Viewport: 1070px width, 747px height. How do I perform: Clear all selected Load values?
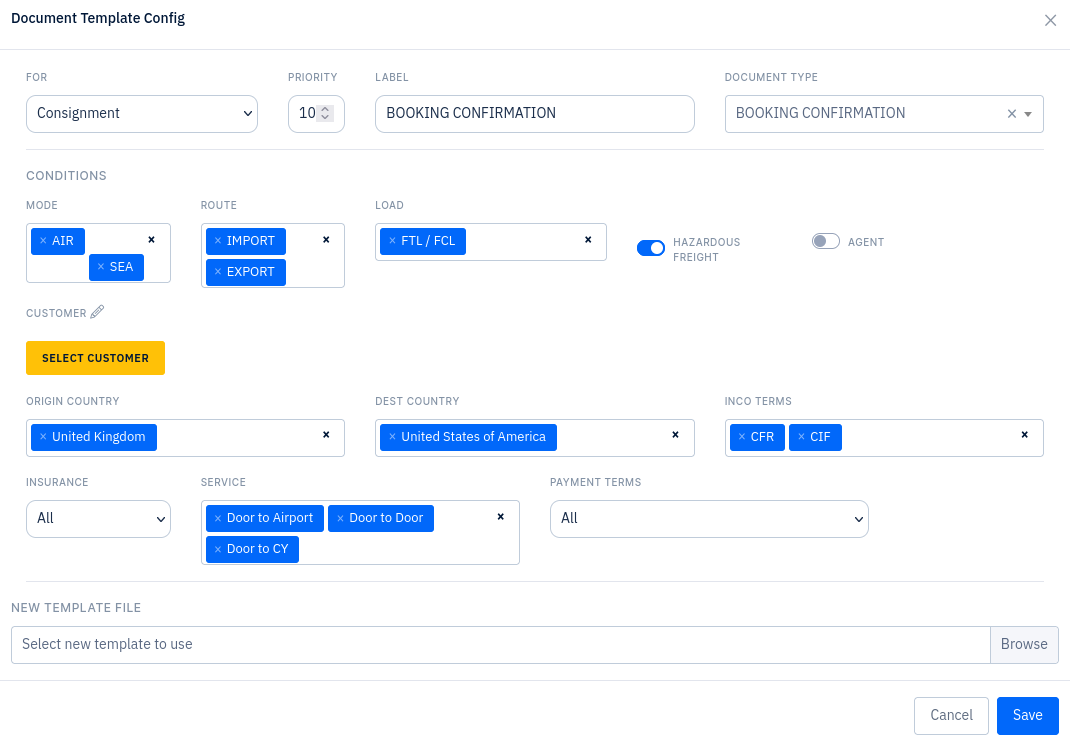[588, 240]
